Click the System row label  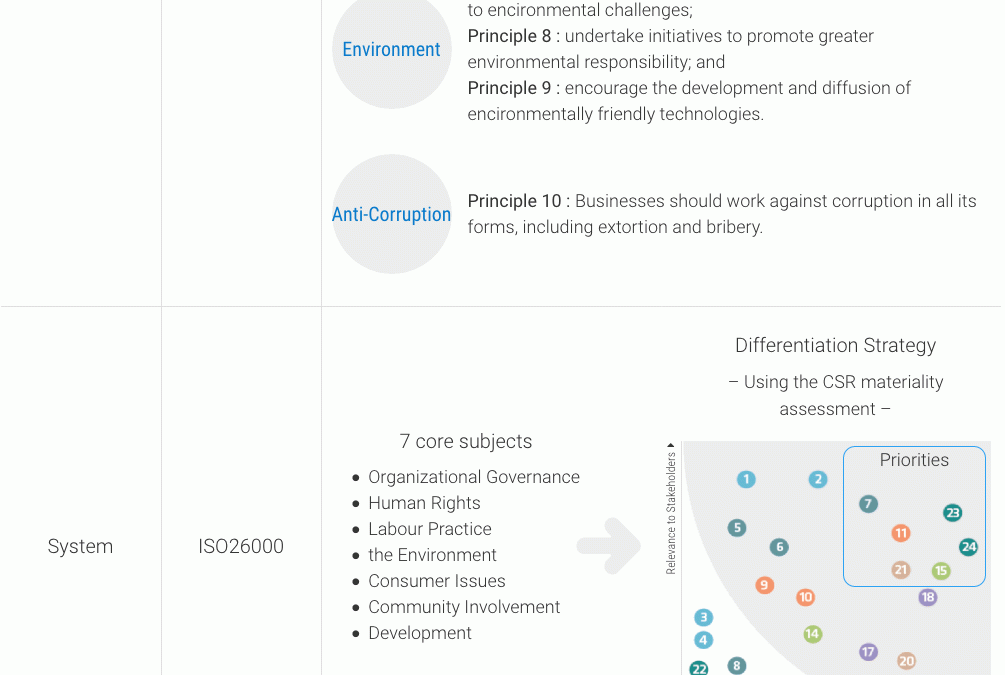(80, 546)
